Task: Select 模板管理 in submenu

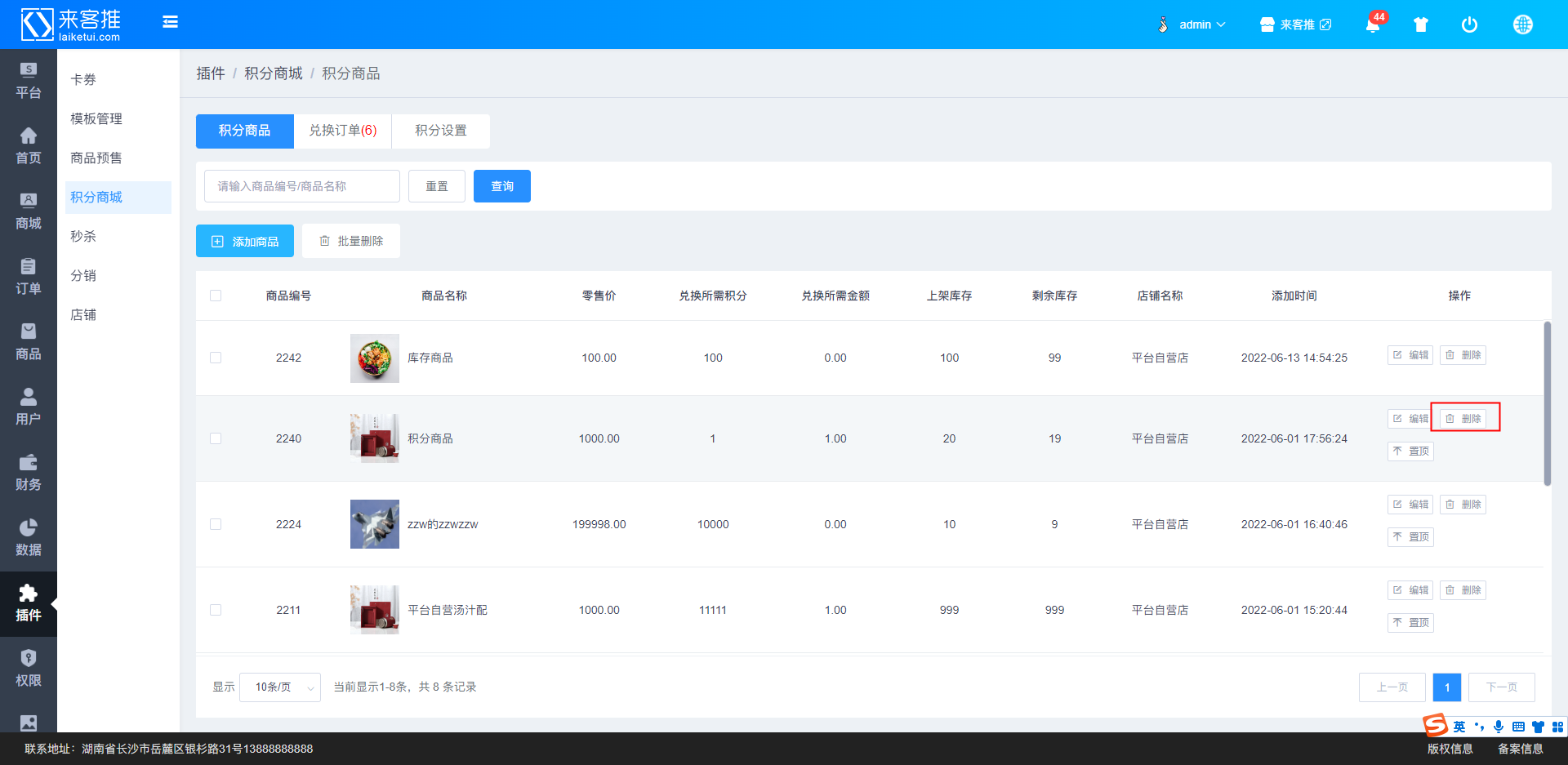Action: click(x=118, y=119)
